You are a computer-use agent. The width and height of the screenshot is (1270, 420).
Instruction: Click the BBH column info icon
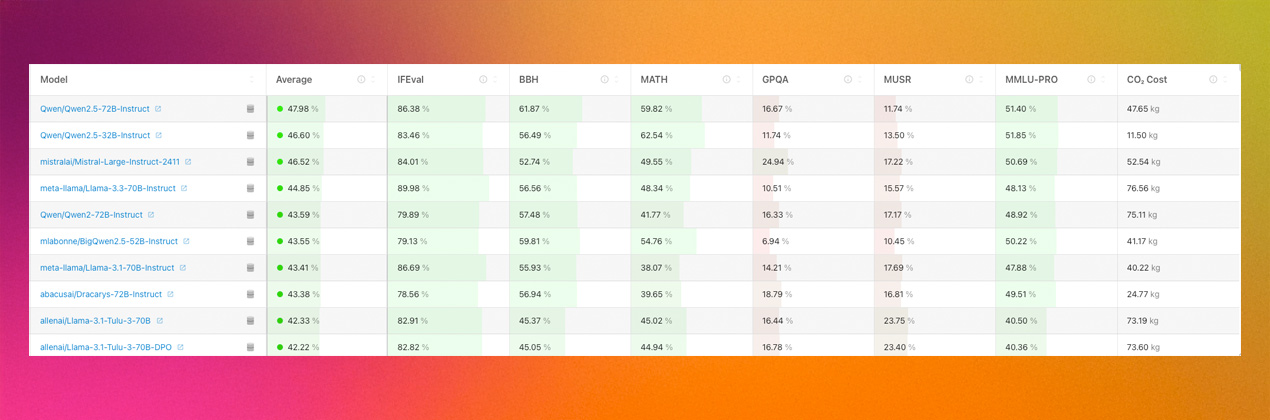604,80
